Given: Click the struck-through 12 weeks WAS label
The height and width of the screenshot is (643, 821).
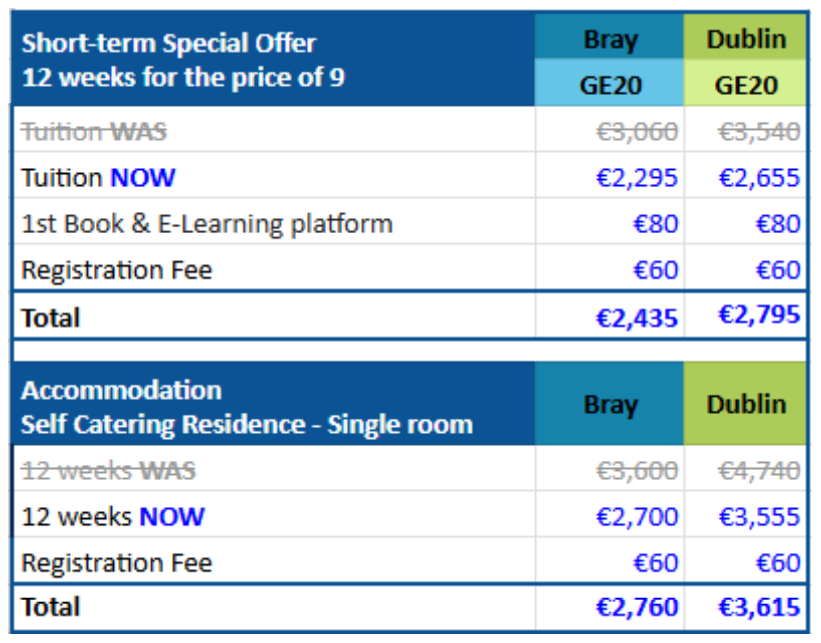Looking at the screenshot, I should tap(109, 470).
